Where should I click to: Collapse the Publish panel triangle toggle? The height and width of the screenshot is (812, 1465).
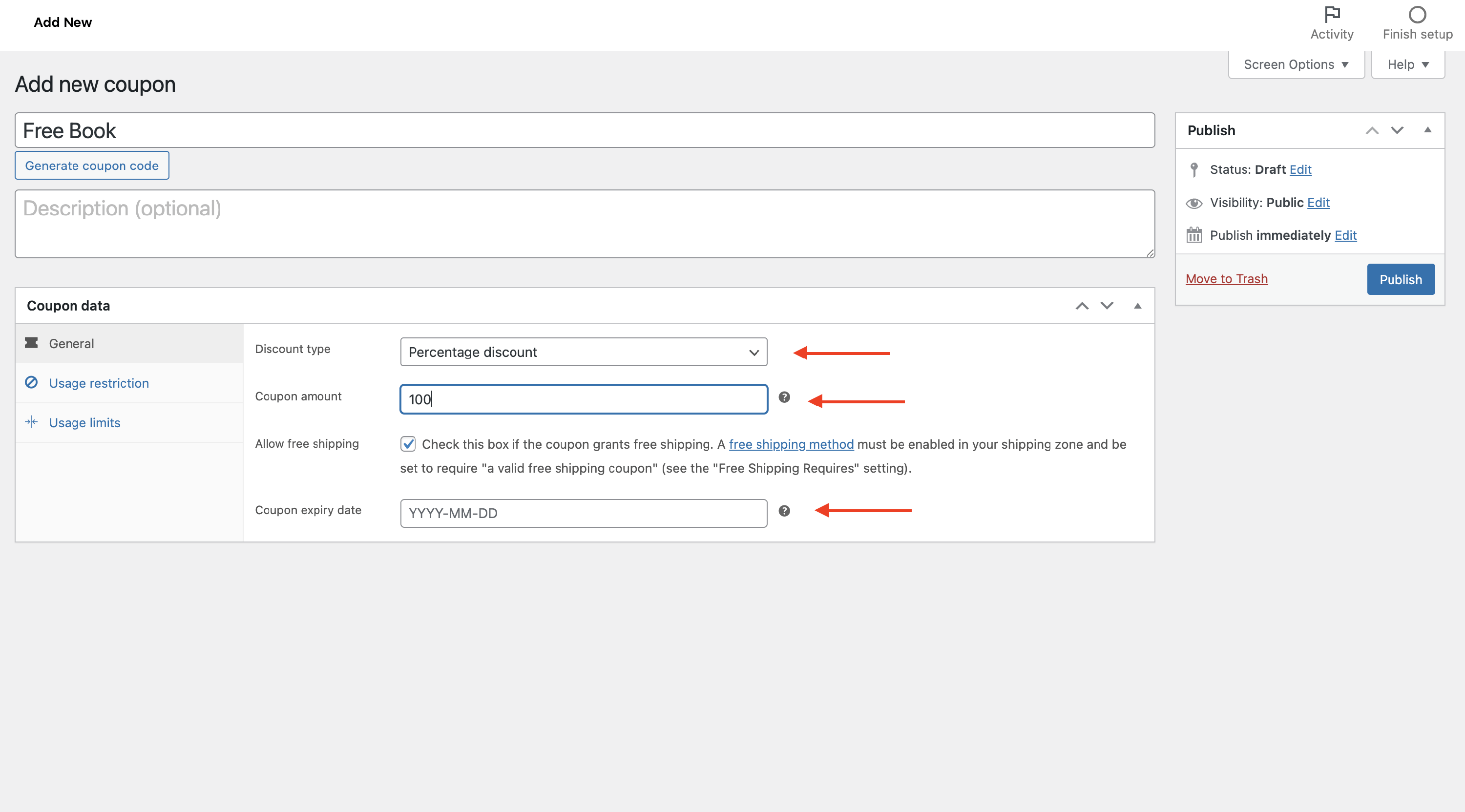(1427, 130)
